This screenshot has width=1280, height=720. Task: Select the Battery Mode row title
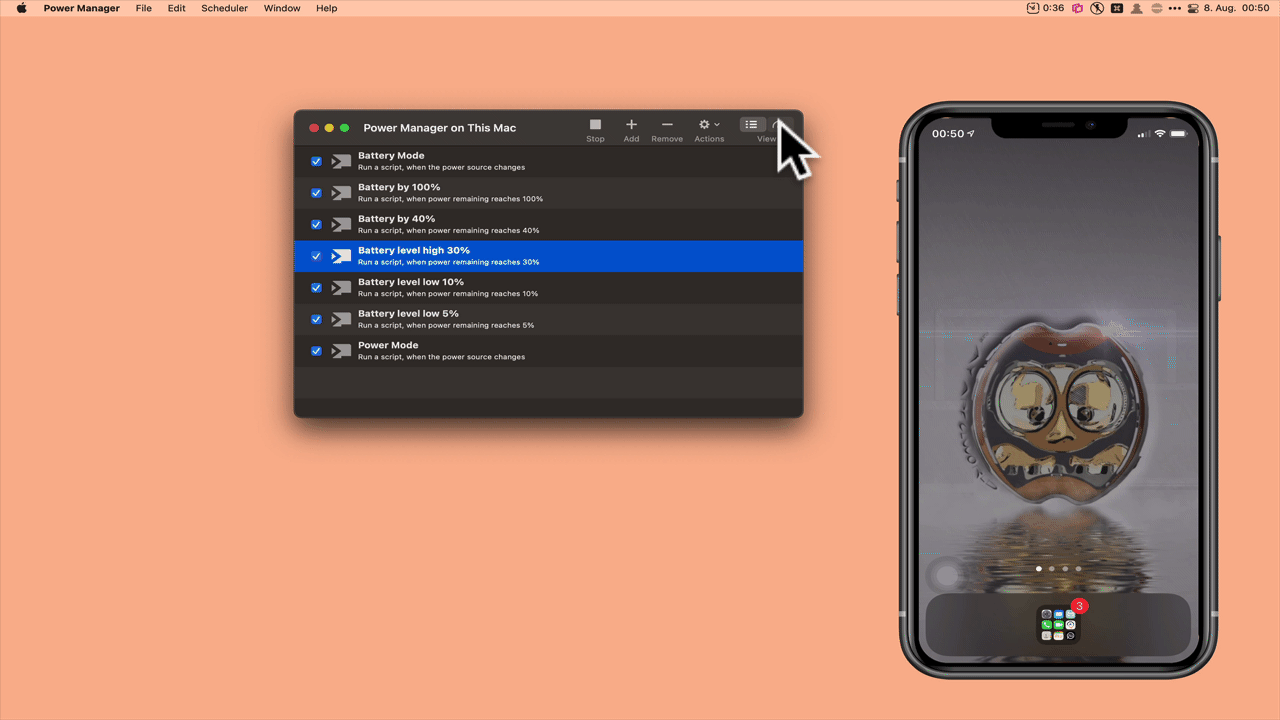click(391, 156)
